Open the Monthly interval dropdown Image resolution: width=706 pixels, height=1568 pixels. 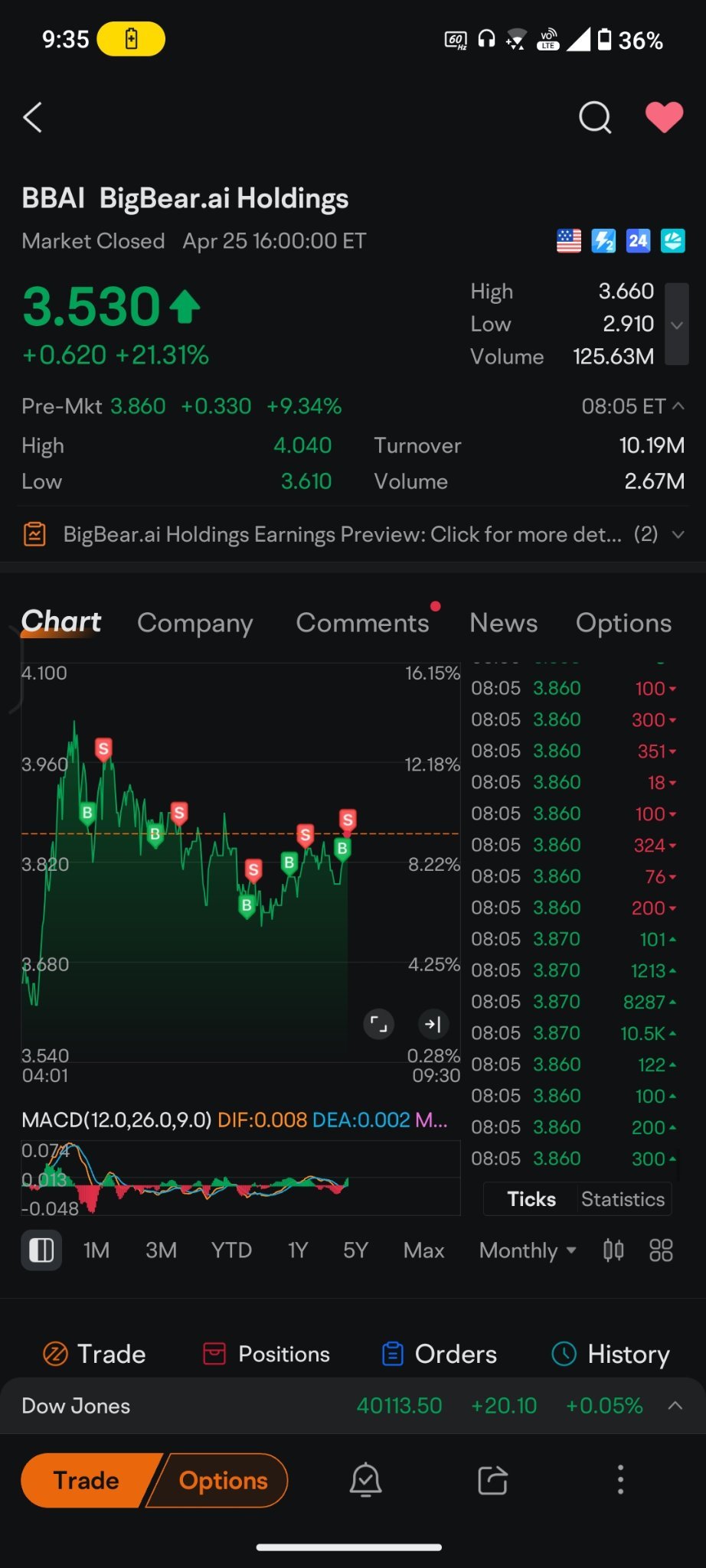pos(528,1250)
